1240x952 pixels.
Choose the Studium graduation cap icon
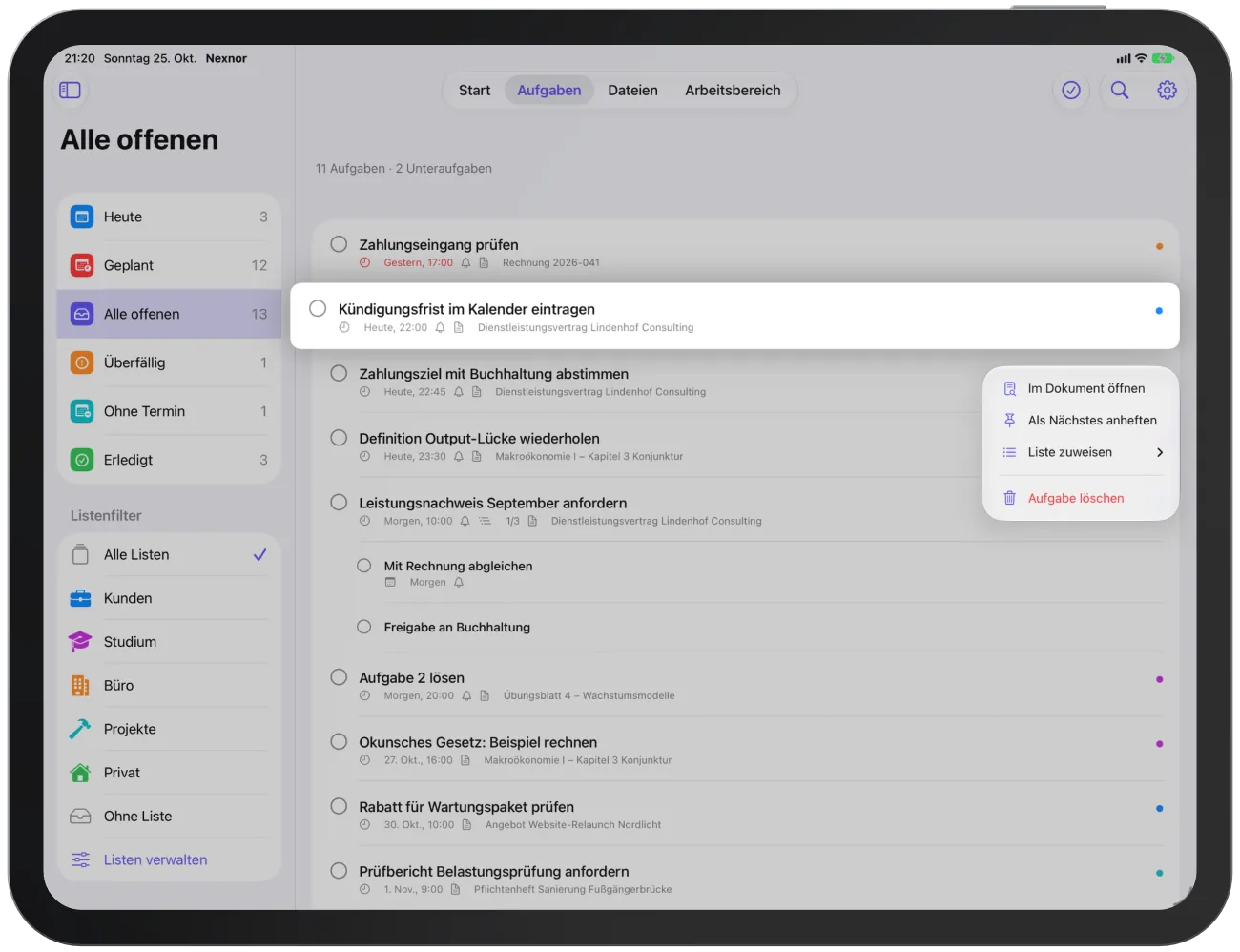tap(80, 642)
